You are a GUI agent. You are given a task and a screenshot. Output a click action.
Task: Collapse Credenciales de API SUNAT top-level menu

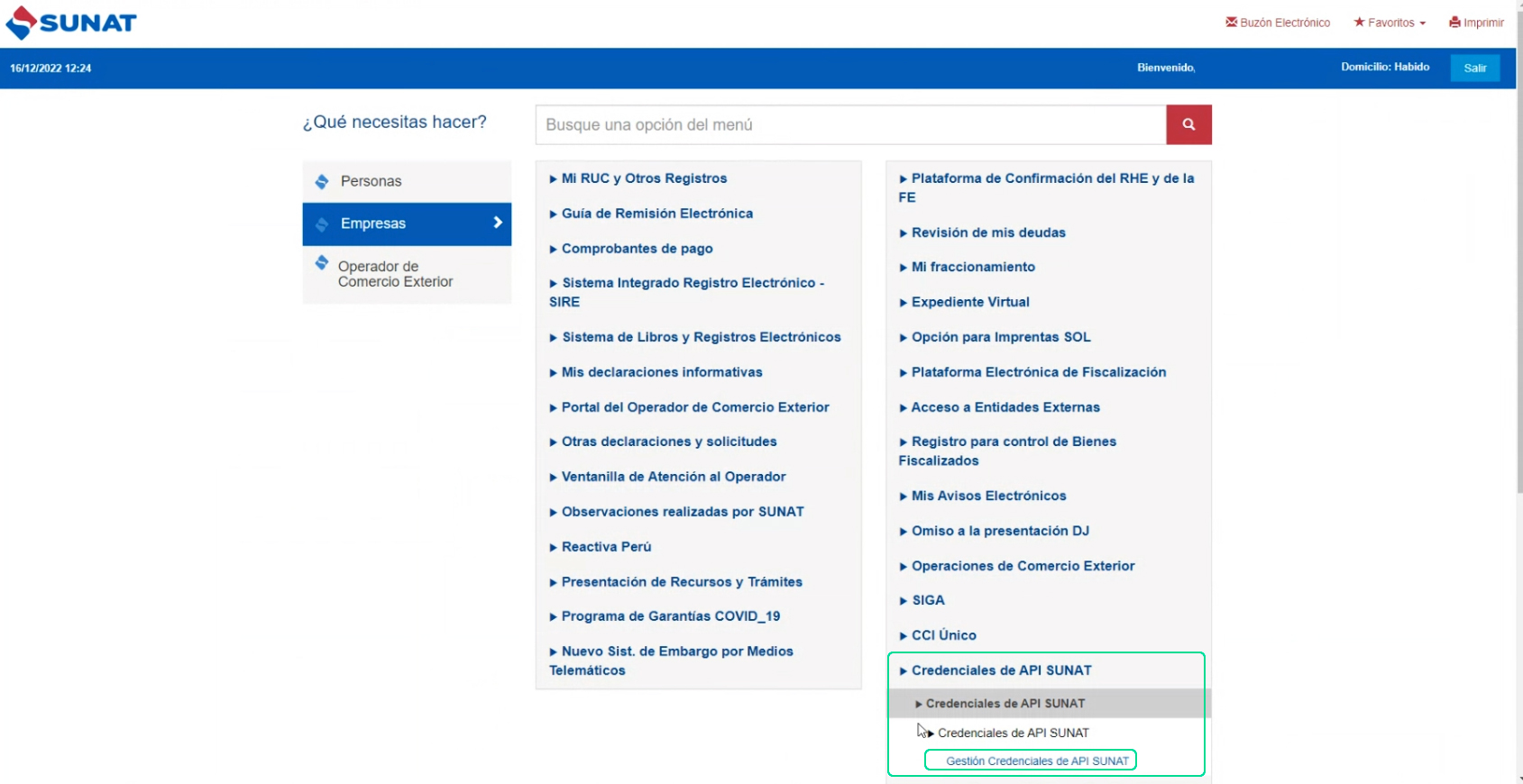point(1001,670)
